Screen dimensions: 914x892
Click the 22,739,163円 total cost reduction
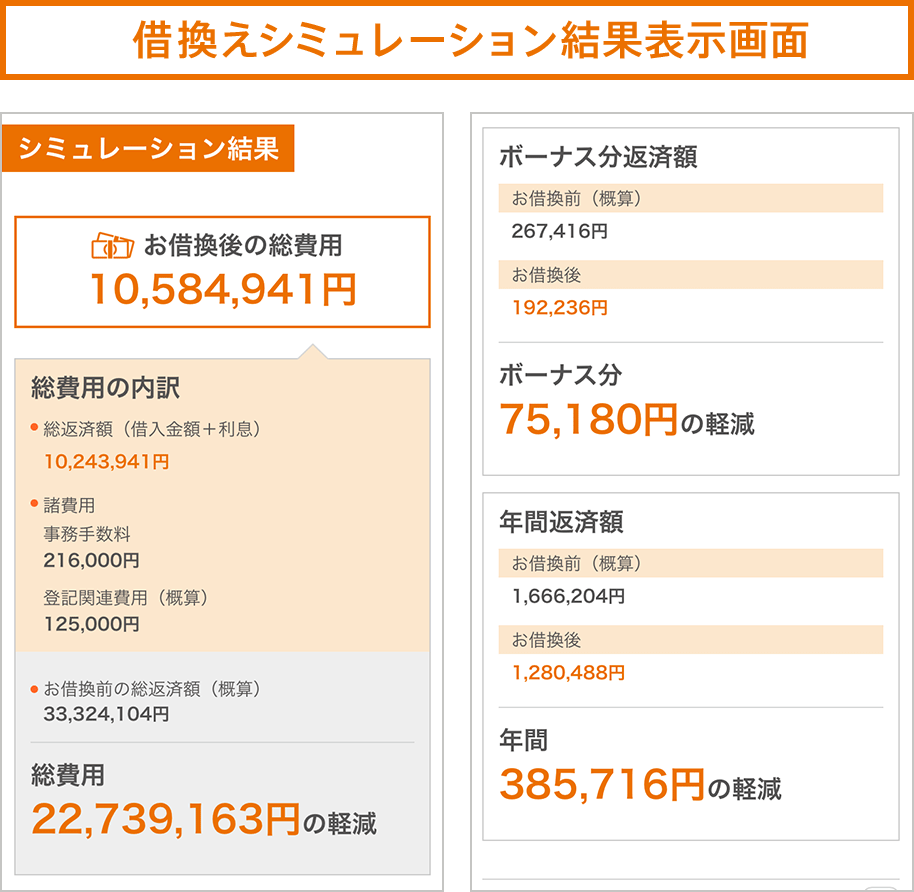pos(165,818)
